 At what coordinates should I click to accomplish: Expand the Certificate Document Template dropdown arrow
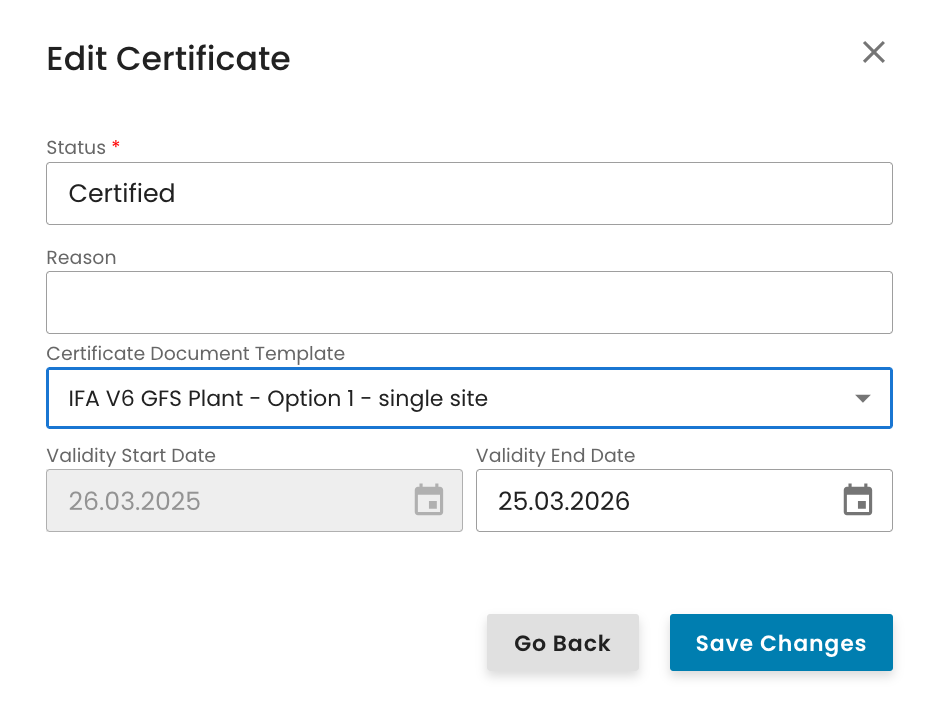click(x=862, y=398)
